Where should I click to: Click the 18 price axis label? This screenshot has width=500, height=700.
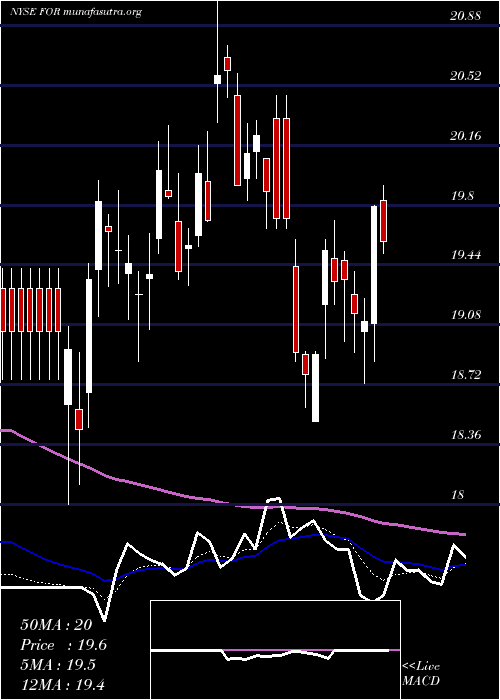[x=458, y=495]
